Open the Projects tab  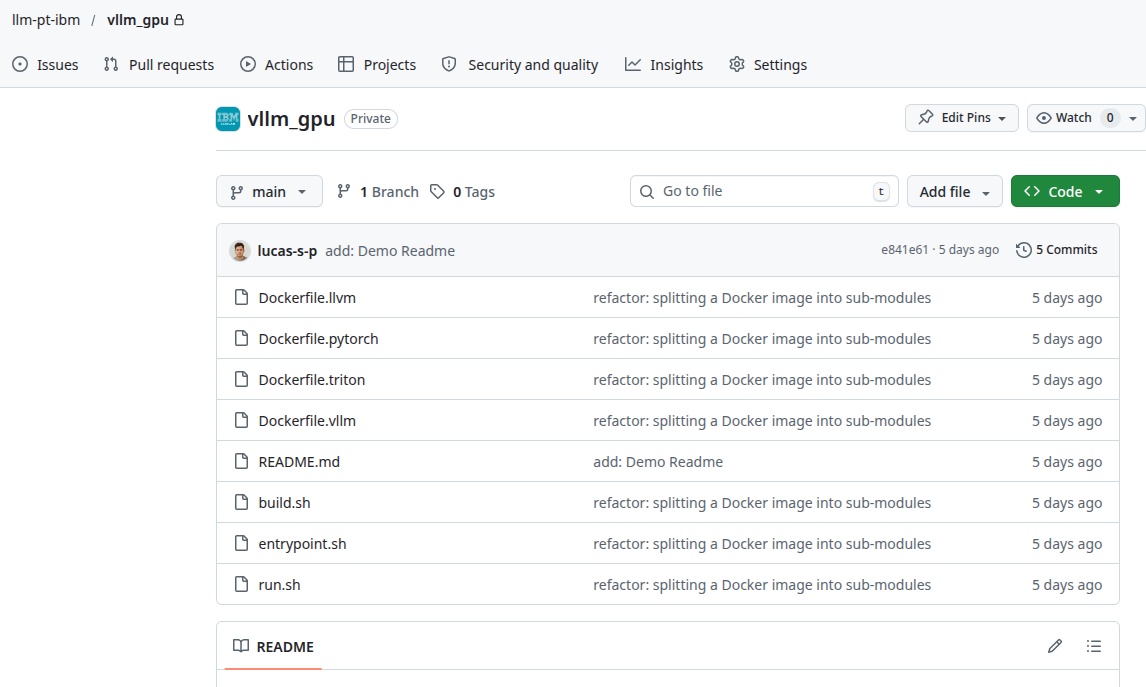pos(377,64)
